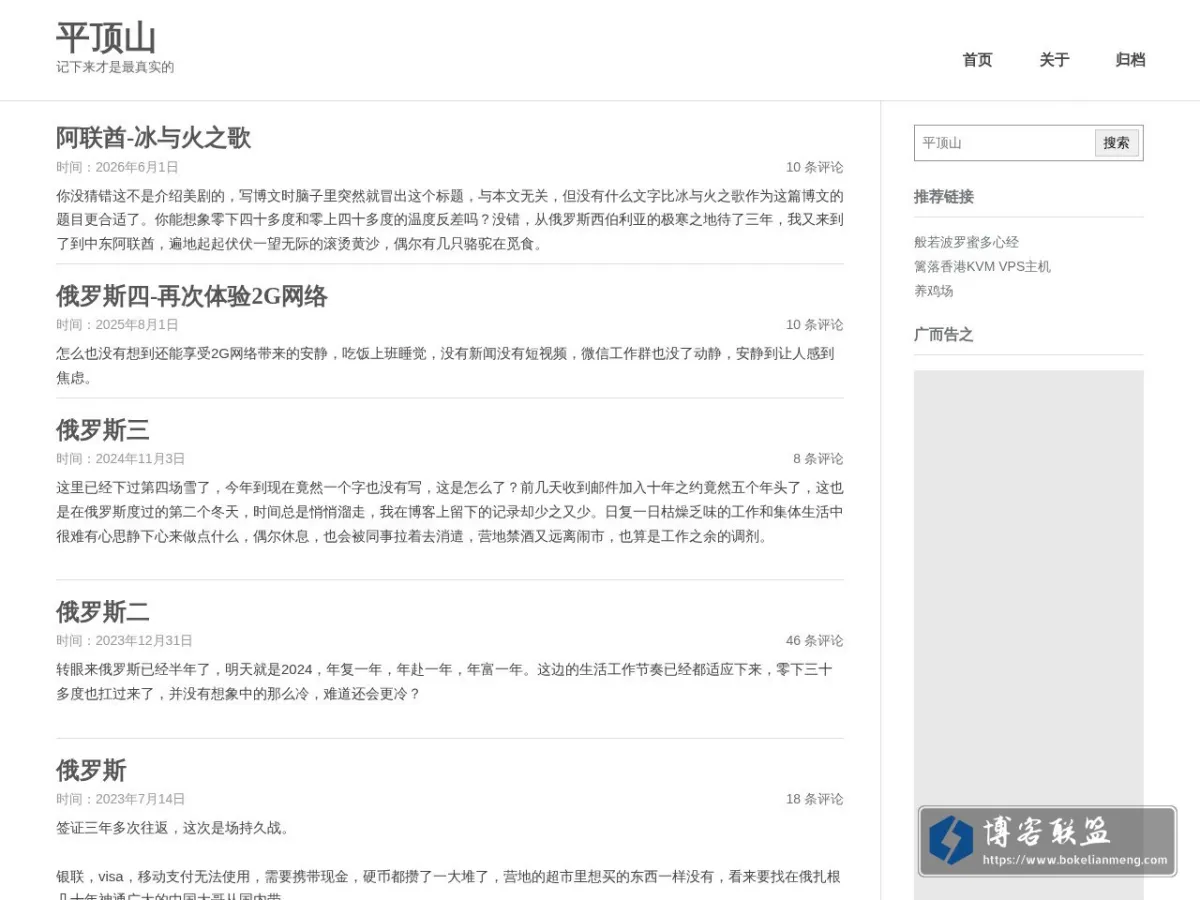1200x900 pixels.
Task: Click the tagline 记下来才是最真实的
Action: point(115,67)
